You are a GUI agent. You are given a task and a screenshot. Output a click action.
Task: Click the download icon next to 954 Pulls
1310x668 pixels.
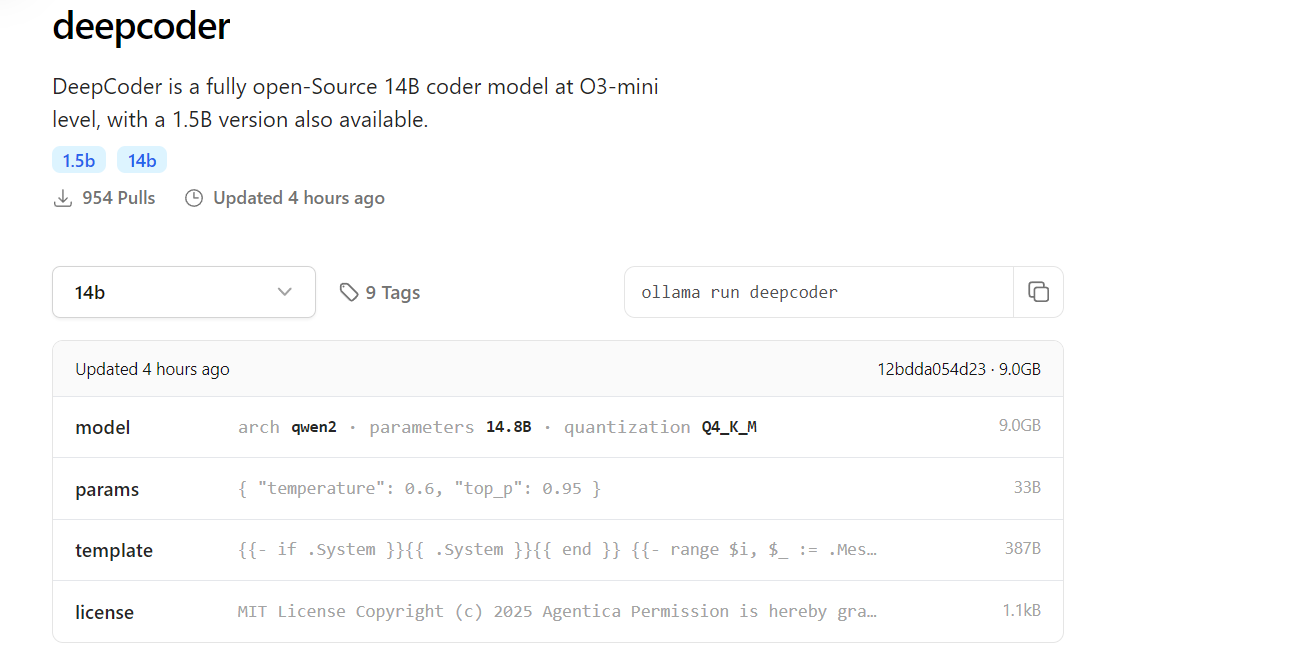63,198
